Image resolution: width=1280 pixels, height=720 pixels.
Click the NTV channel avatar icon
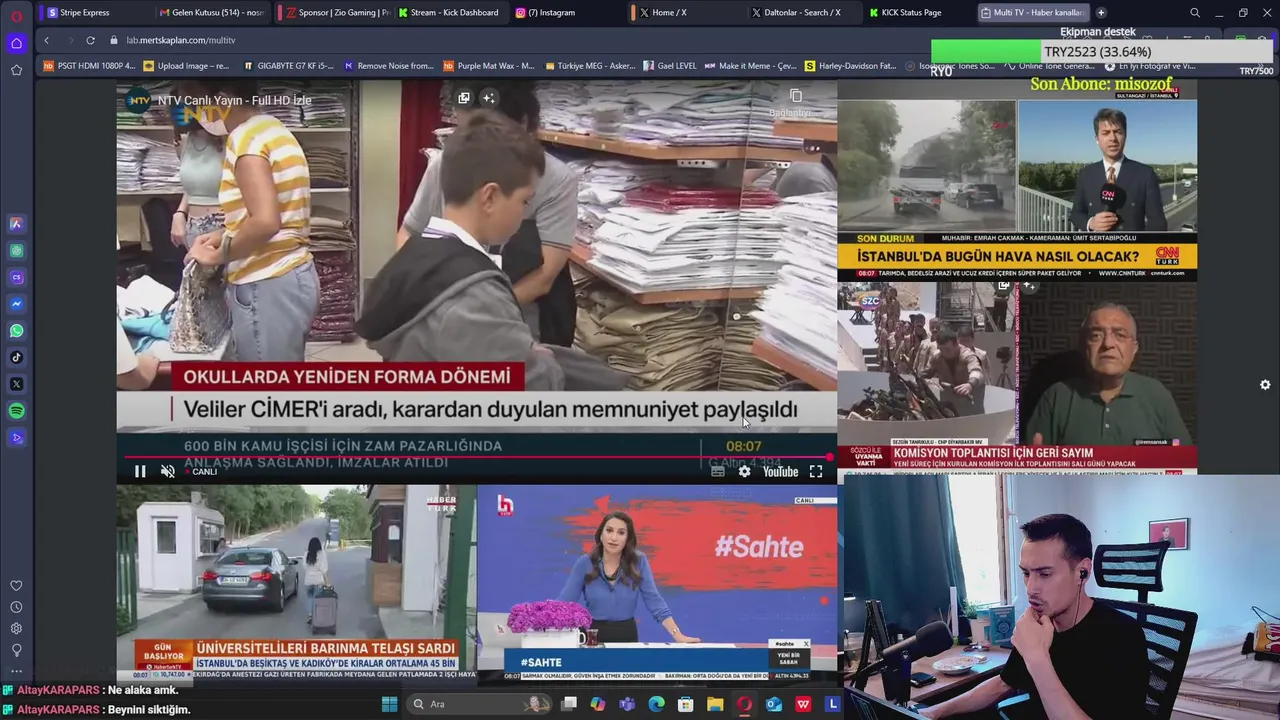pos(138,100)
